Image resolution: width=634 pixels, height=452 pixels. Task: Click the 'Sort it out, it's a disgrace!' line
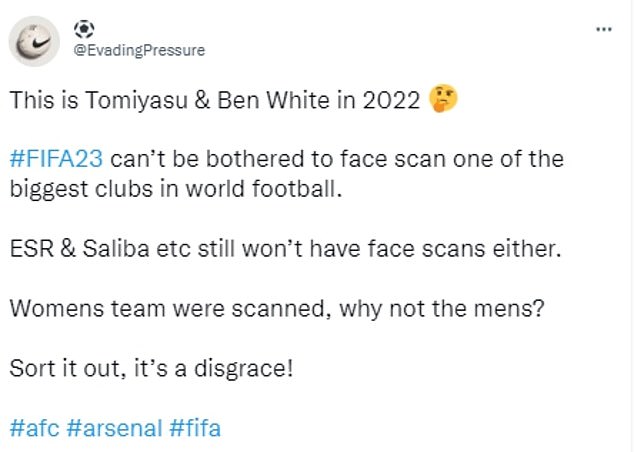click(151, 369)
